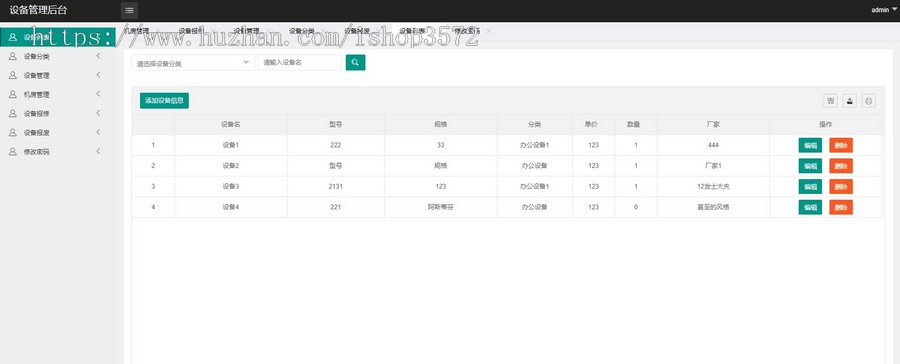Viewport: 900px width, 364px height.
Task: Select the active 设备列表 item in the sidebar
Action: [x=57, y=38]
